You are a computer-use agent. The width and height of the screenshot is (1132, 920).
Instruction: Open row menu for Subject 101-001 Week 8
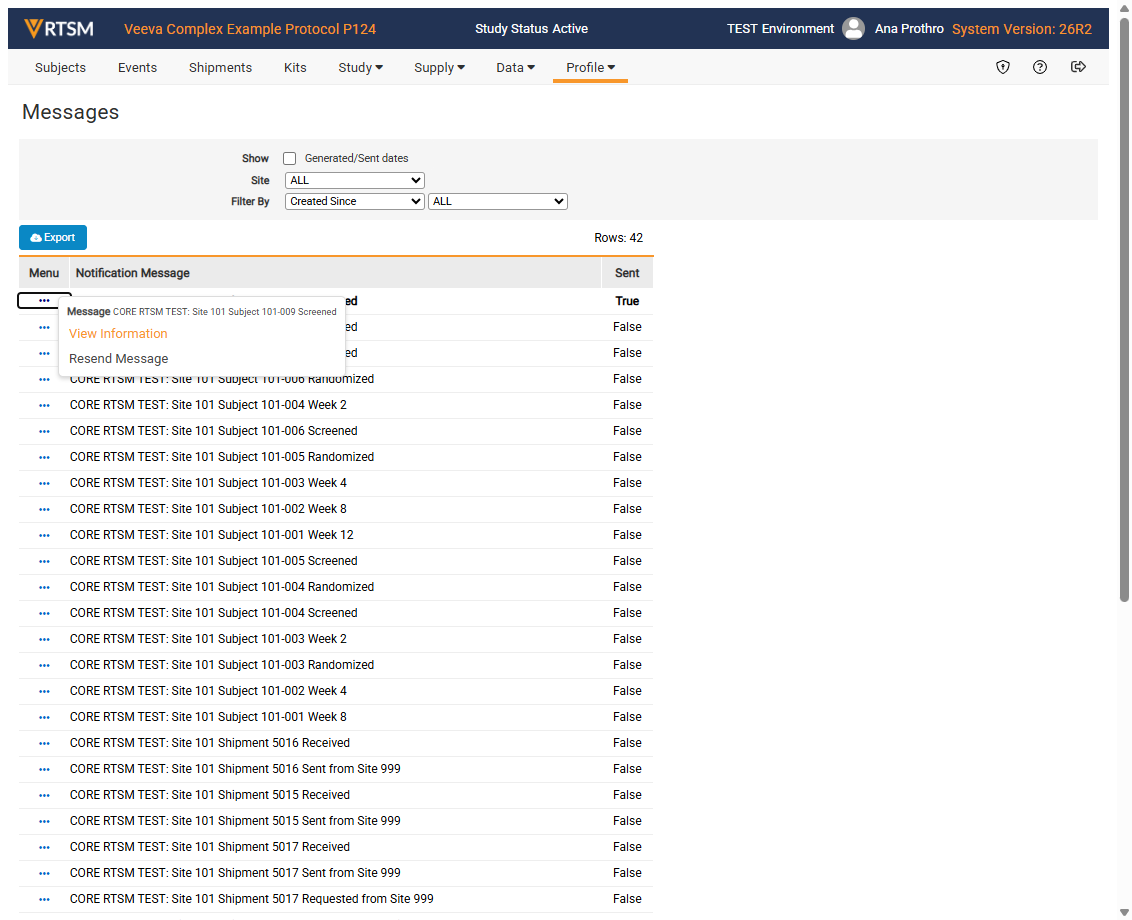pos(44,717)
